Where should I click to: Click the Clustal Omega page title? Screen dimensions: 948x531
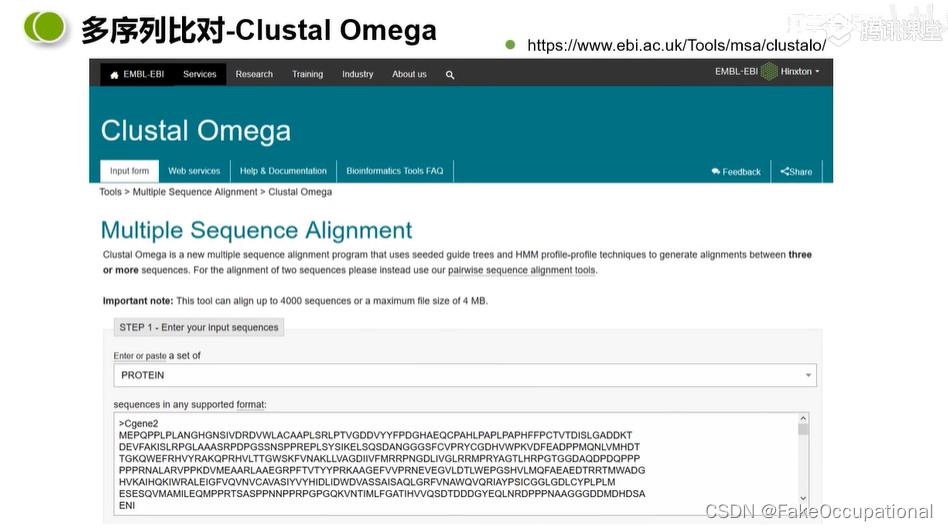click(x=196, y=131)
